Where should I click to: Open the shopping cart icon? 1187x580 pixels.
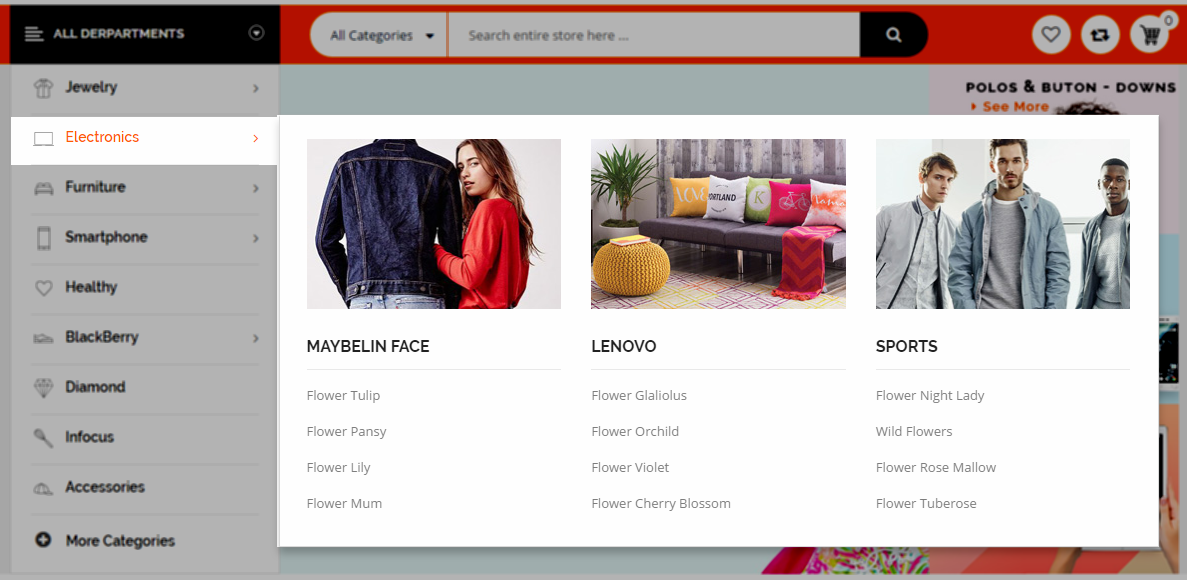[1149, 35]
